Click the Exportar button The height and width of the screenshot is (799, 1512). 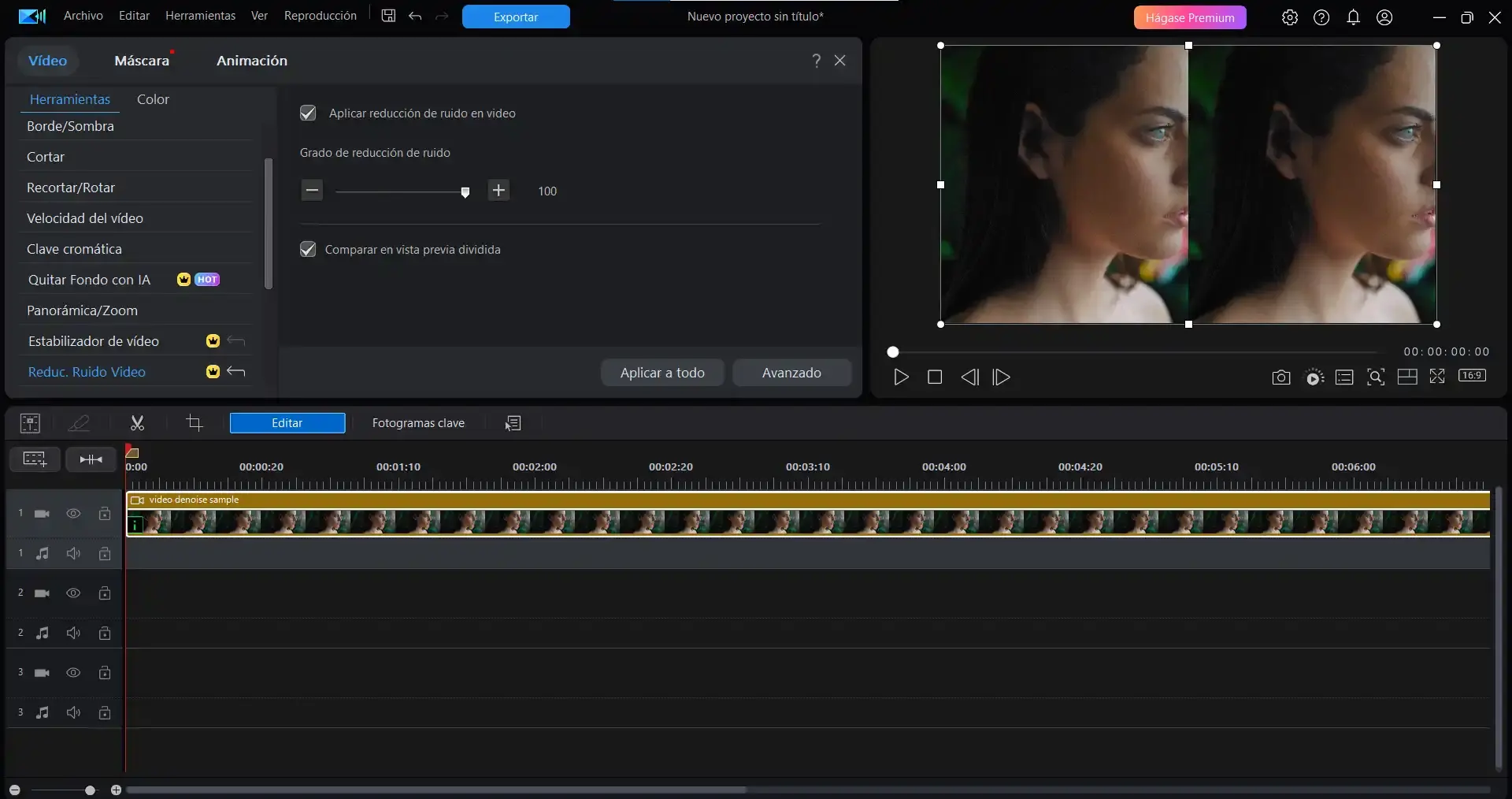point(515,17)
